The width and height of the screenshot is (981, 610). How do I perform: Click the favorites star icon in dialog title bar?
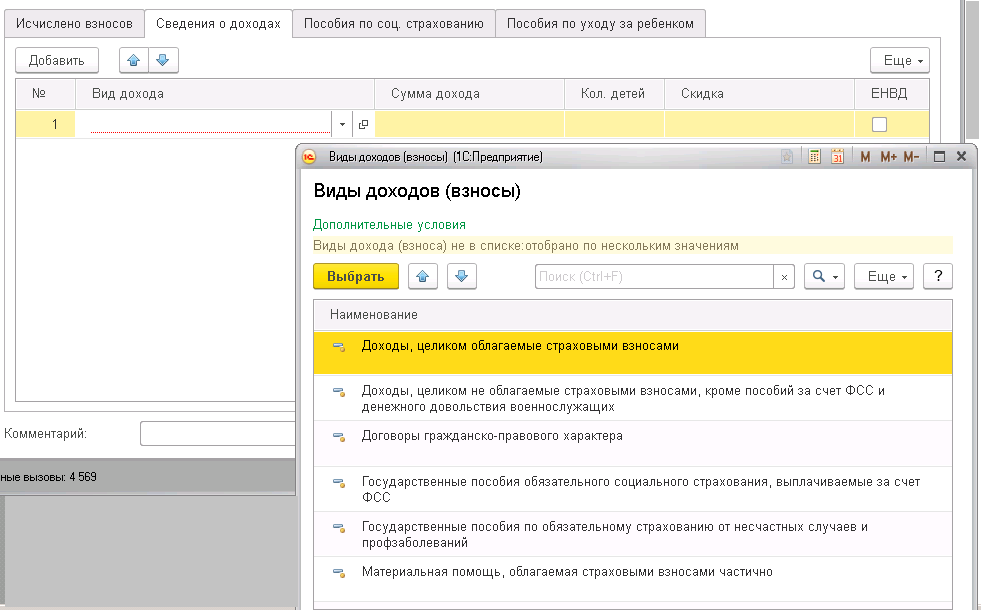coord(788,157)
